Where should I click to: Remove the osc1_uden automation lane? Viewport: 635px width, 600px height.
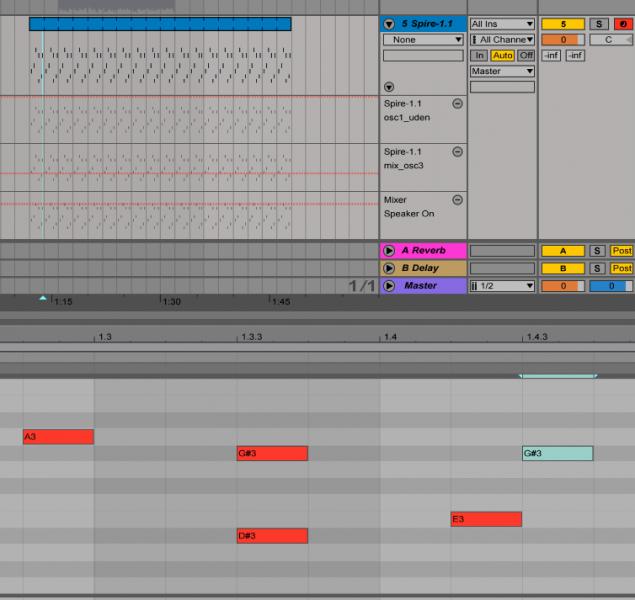click(457, 104)
